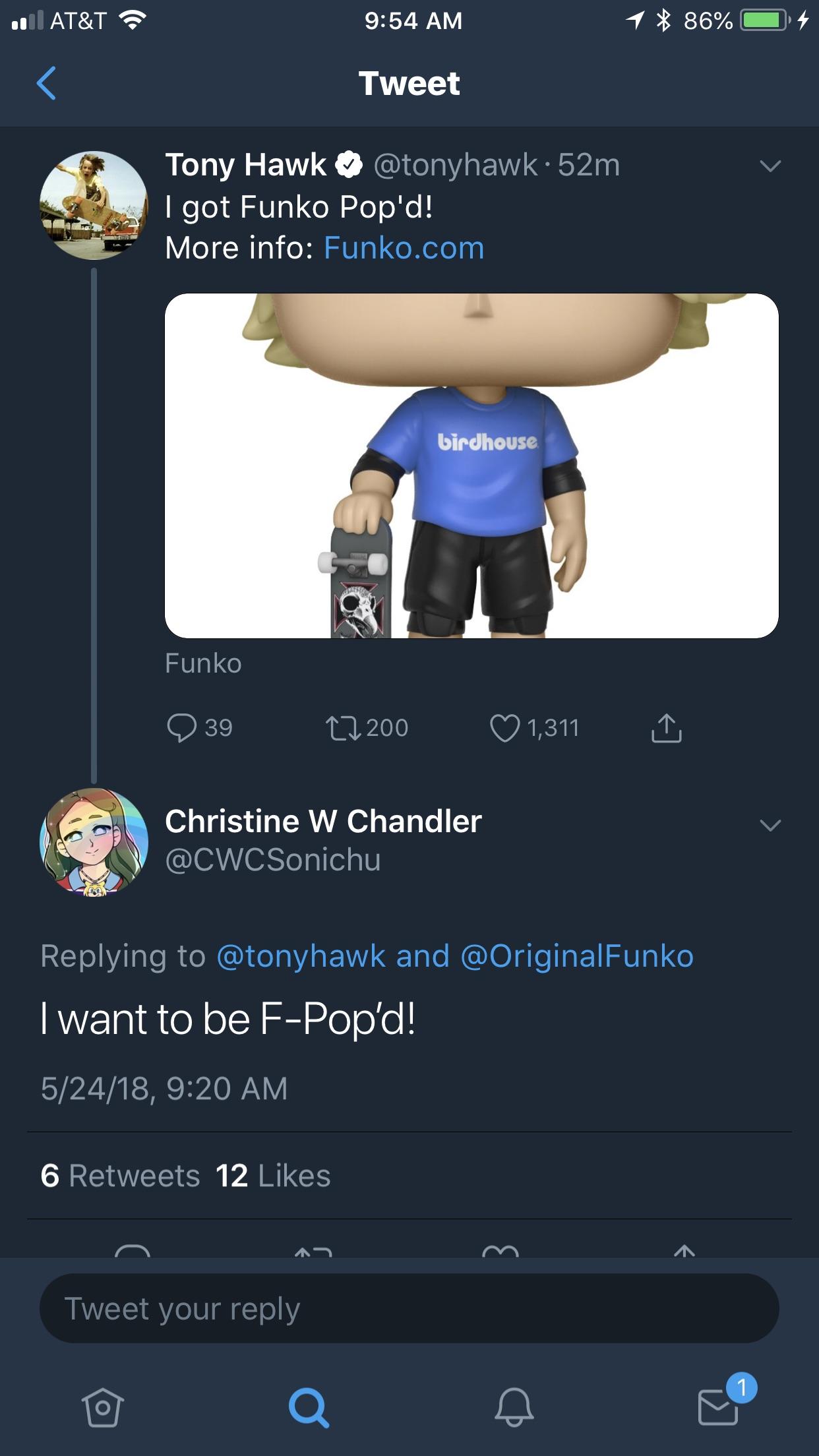Tap the Tweet your reply field
The width and height of the screenshot is (819, 1456).
click(409, 1308)
